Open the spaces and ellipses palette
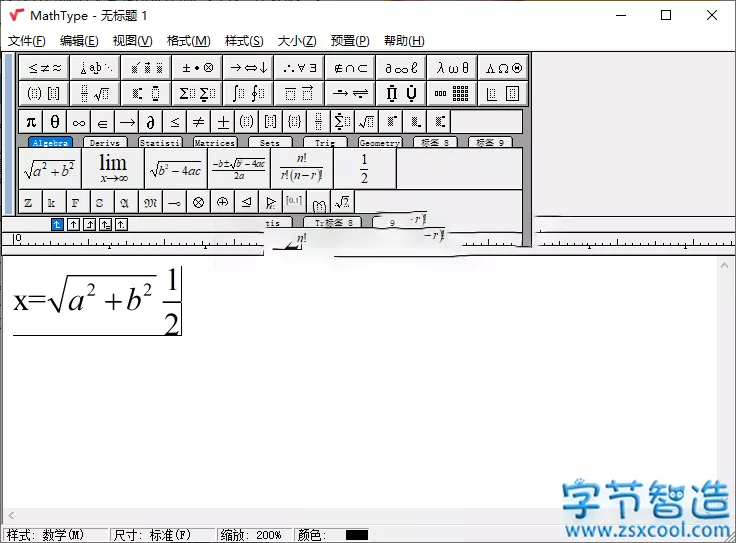The height and width of the screenshot is (543, 736). click(96, 68)
